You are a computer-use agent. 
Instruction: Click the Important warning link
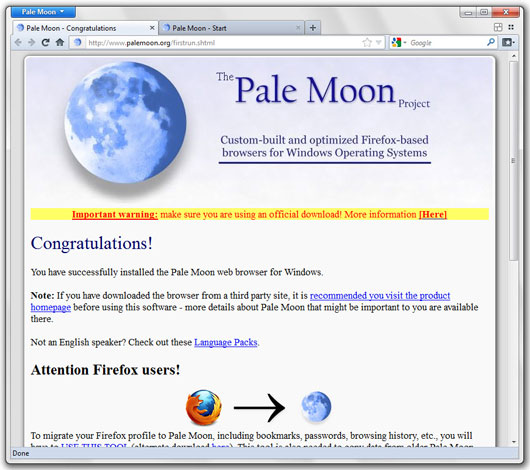(x=115, y=214)
